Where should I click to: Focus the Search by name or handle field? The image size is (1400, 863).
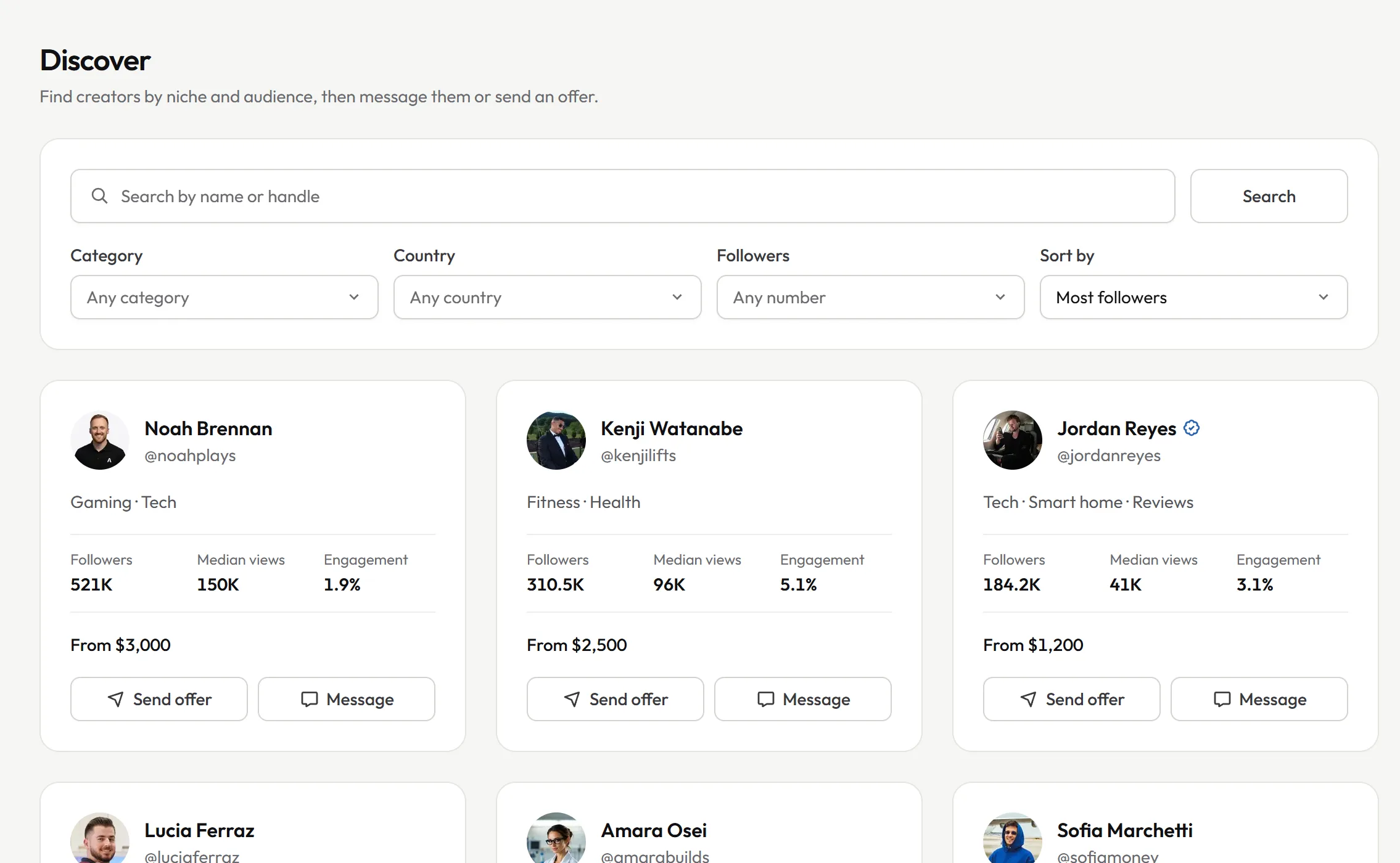tap(623, 196)
